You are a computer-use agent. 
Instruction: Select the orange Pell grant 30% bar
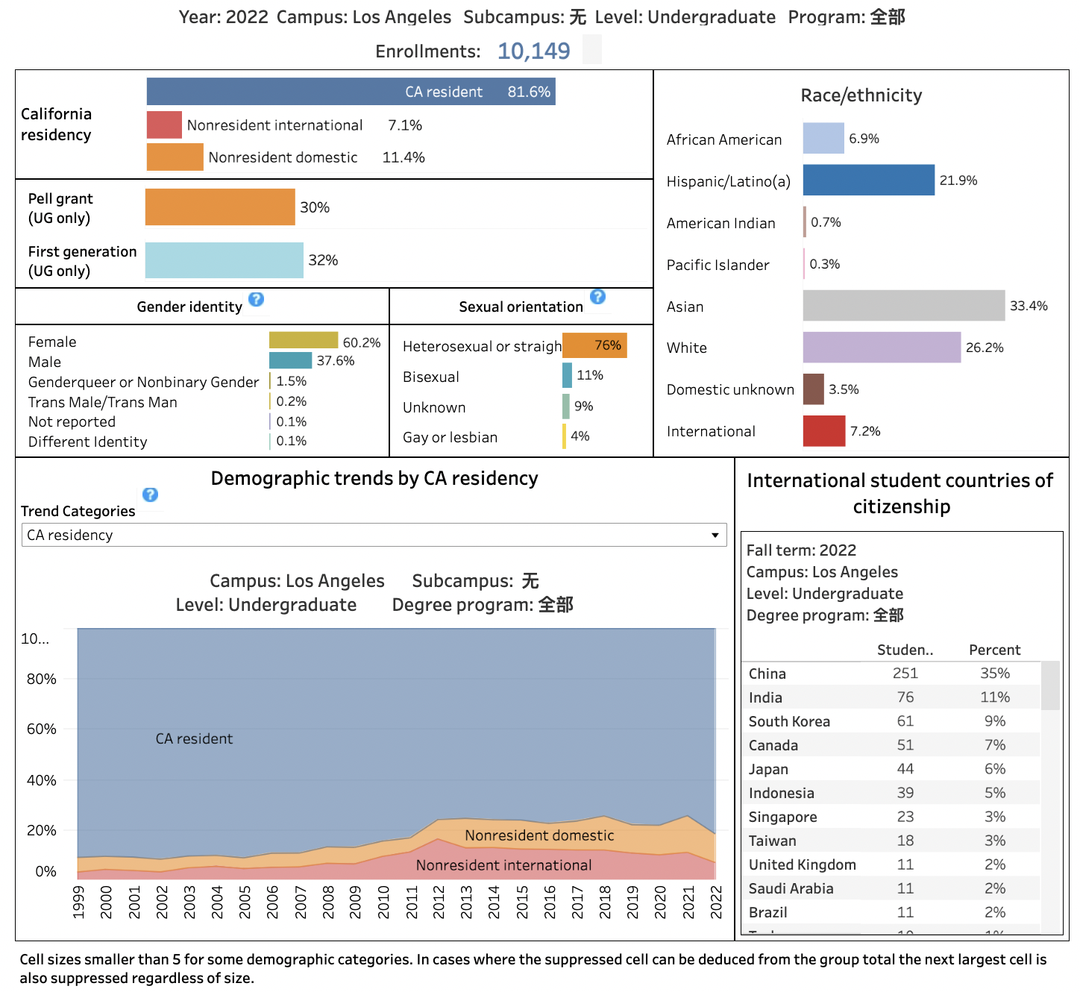(x=220, y=207)
